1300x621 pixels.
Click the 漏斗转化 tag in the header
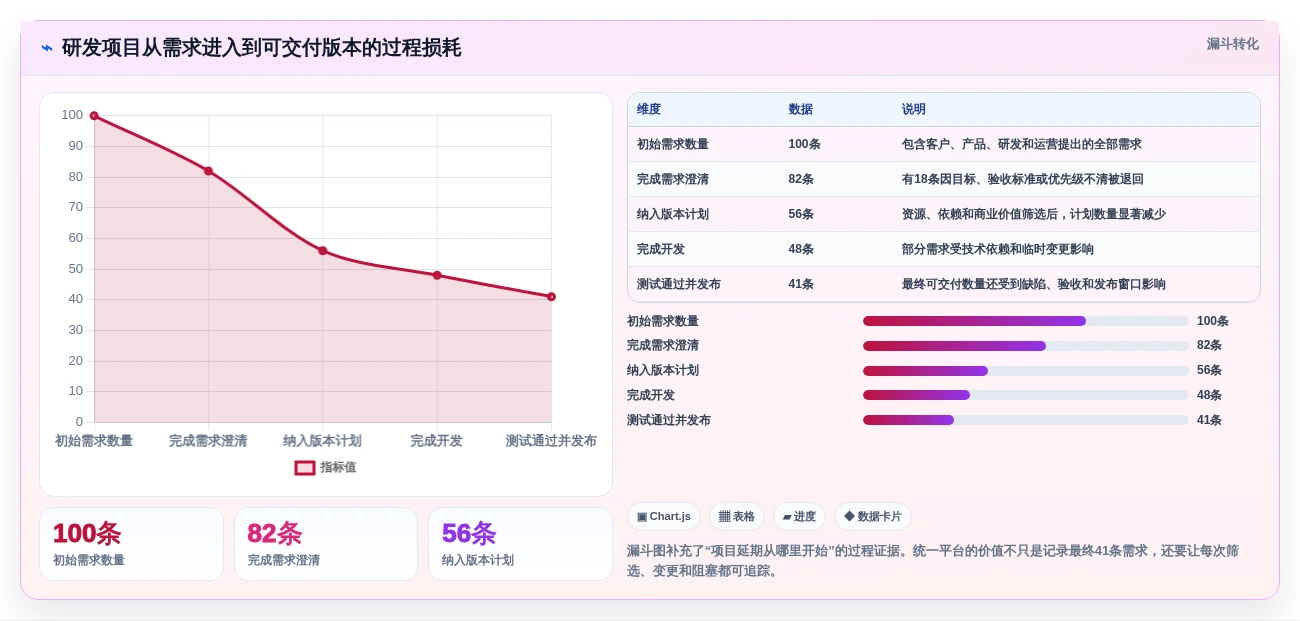click(1232, 44)
